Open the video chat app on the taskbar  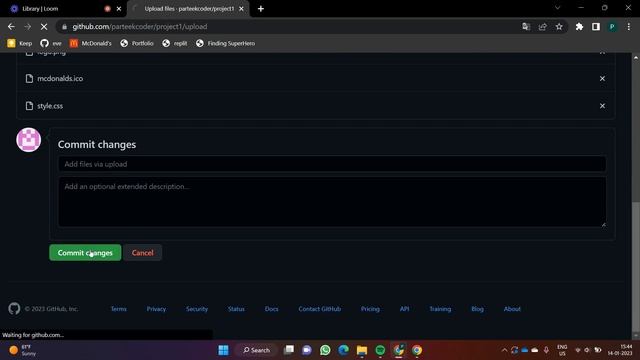click(307, 350)
